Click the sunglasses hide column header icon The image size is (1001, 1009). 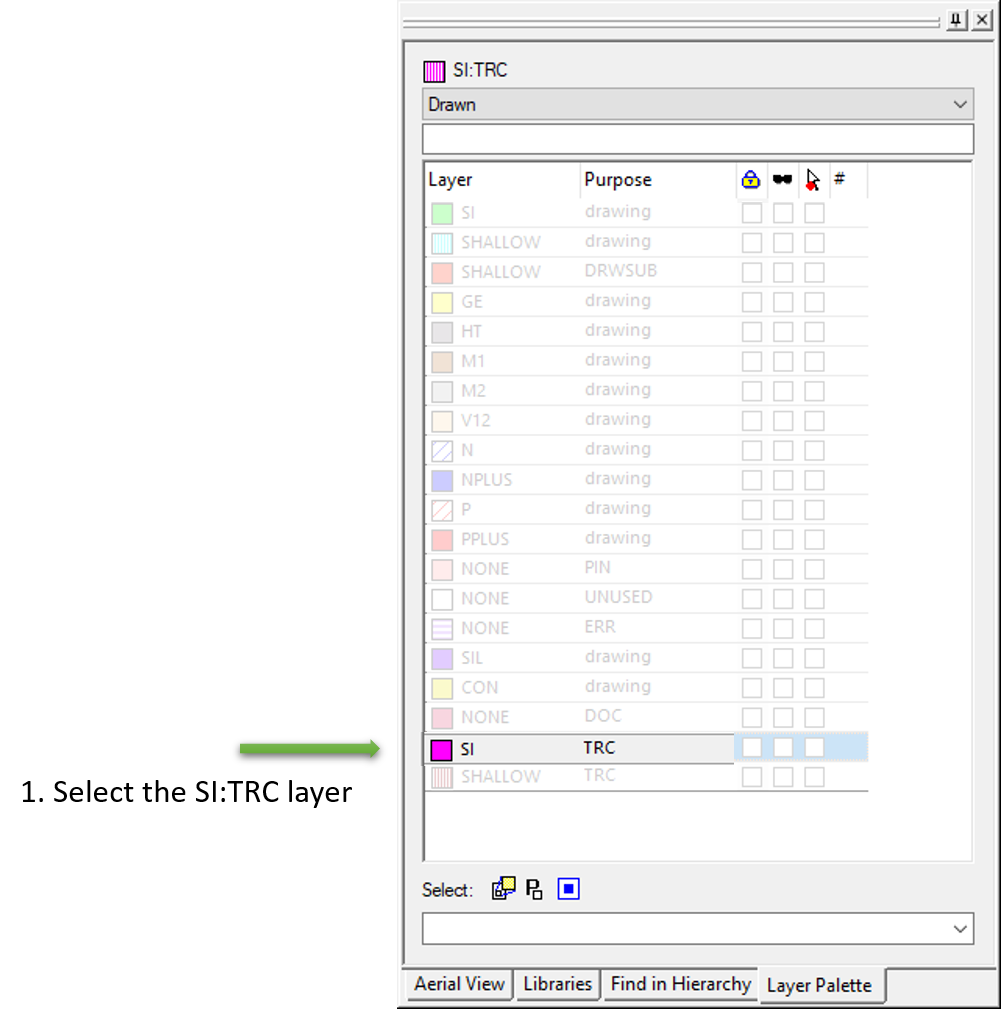pos(783,180)
